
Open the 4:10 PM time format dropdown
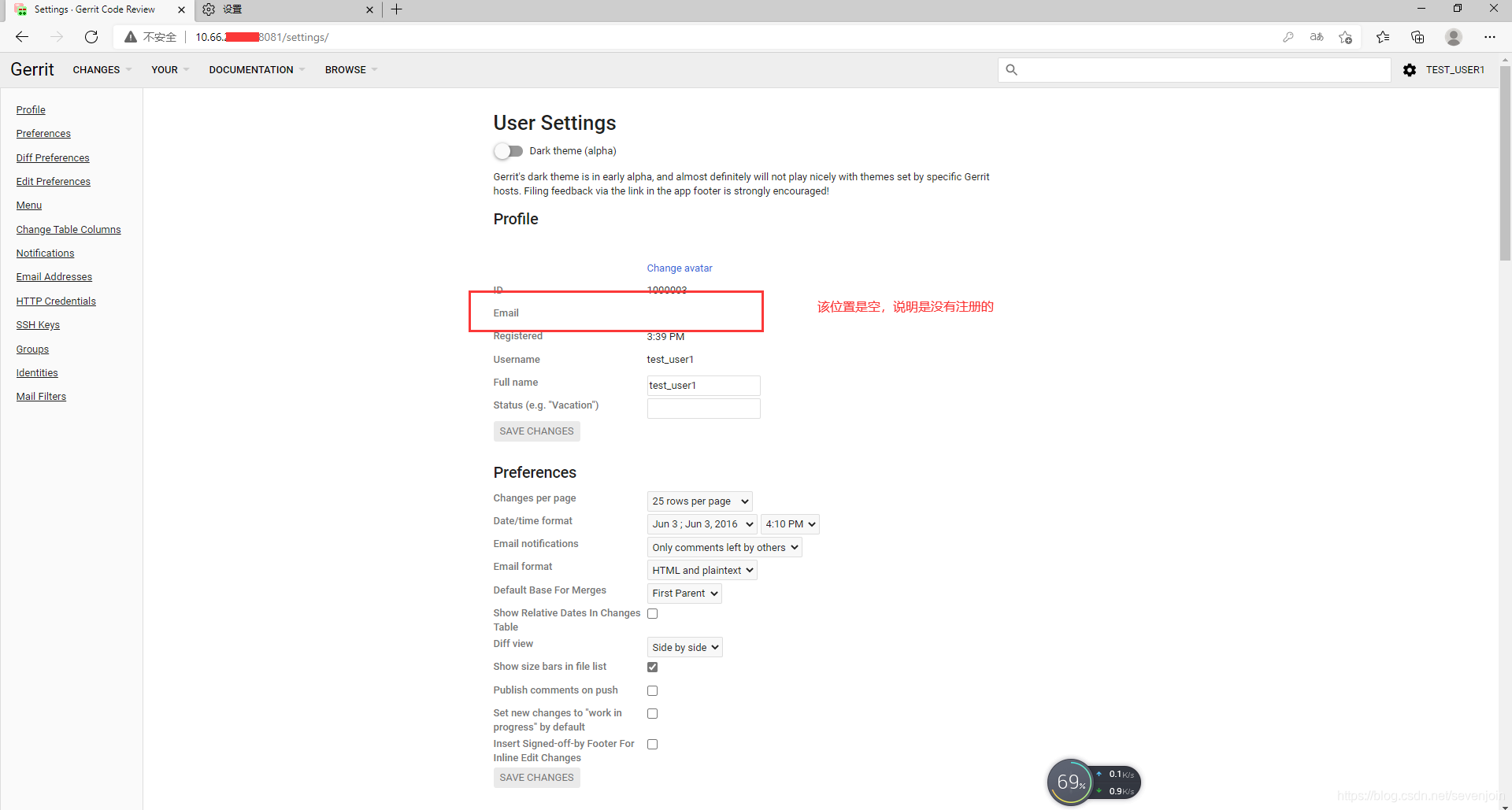[790, 524]
